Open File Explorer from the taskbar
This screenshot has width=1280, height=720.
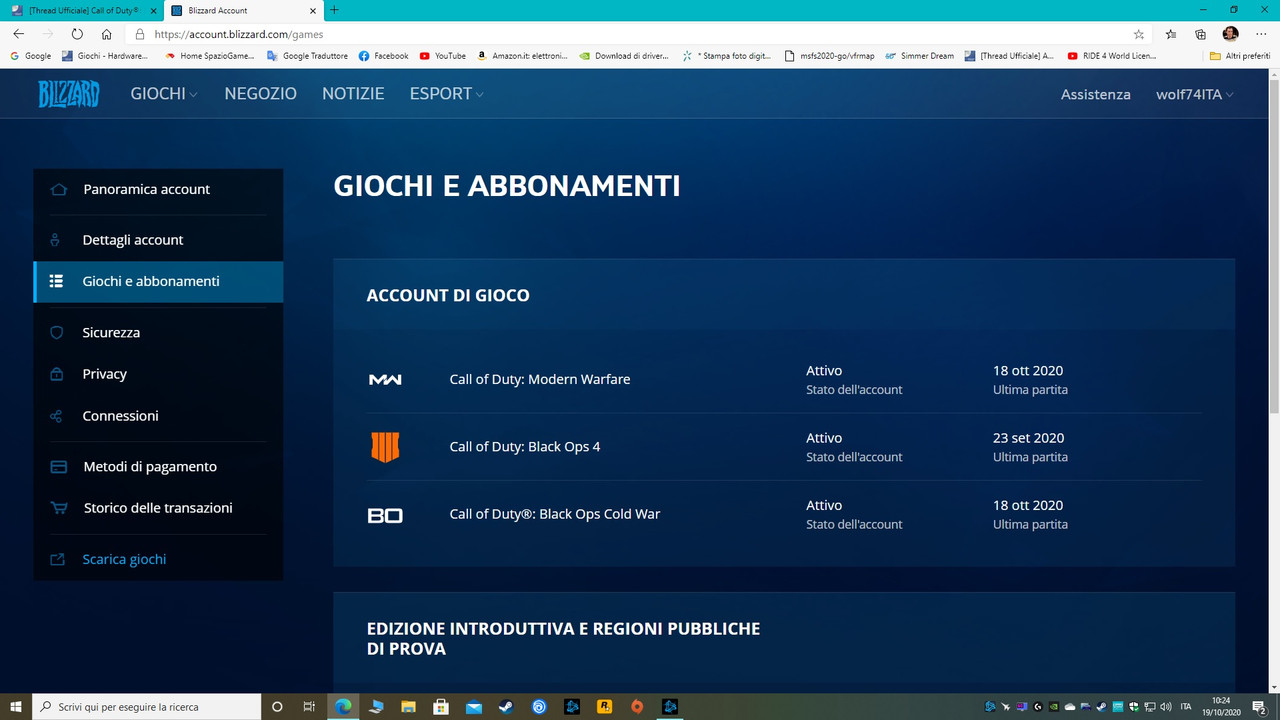408,707
